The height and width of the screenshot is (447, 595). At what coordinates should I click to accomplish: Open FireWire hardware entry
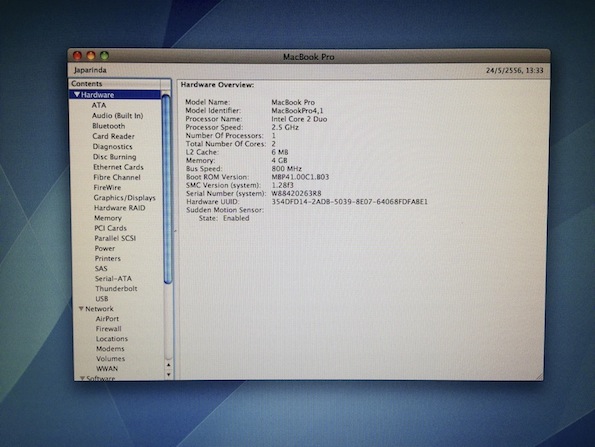[x=107, y=187]
